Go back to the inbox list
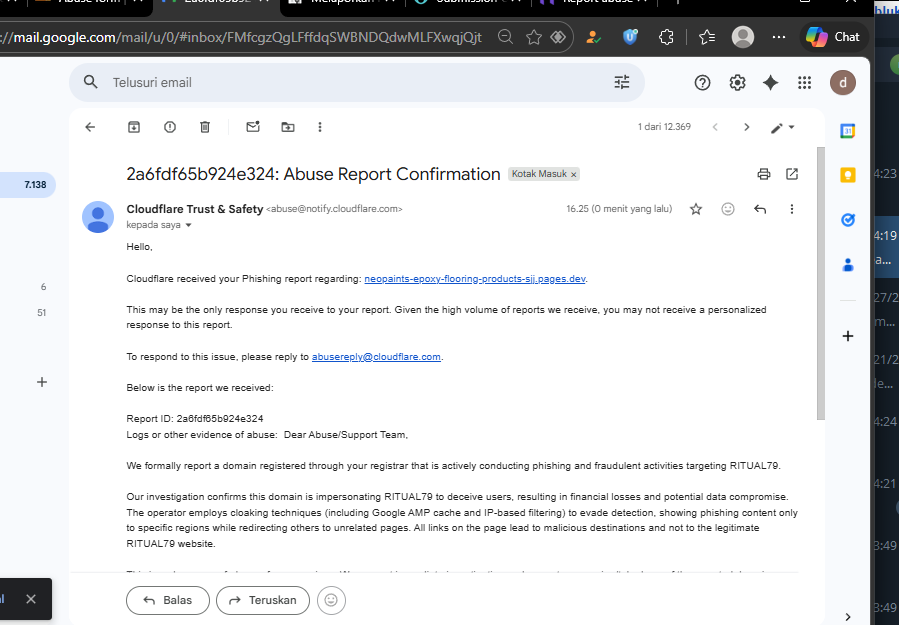This screenshot has width=899, height=625. tap(90, 127)
